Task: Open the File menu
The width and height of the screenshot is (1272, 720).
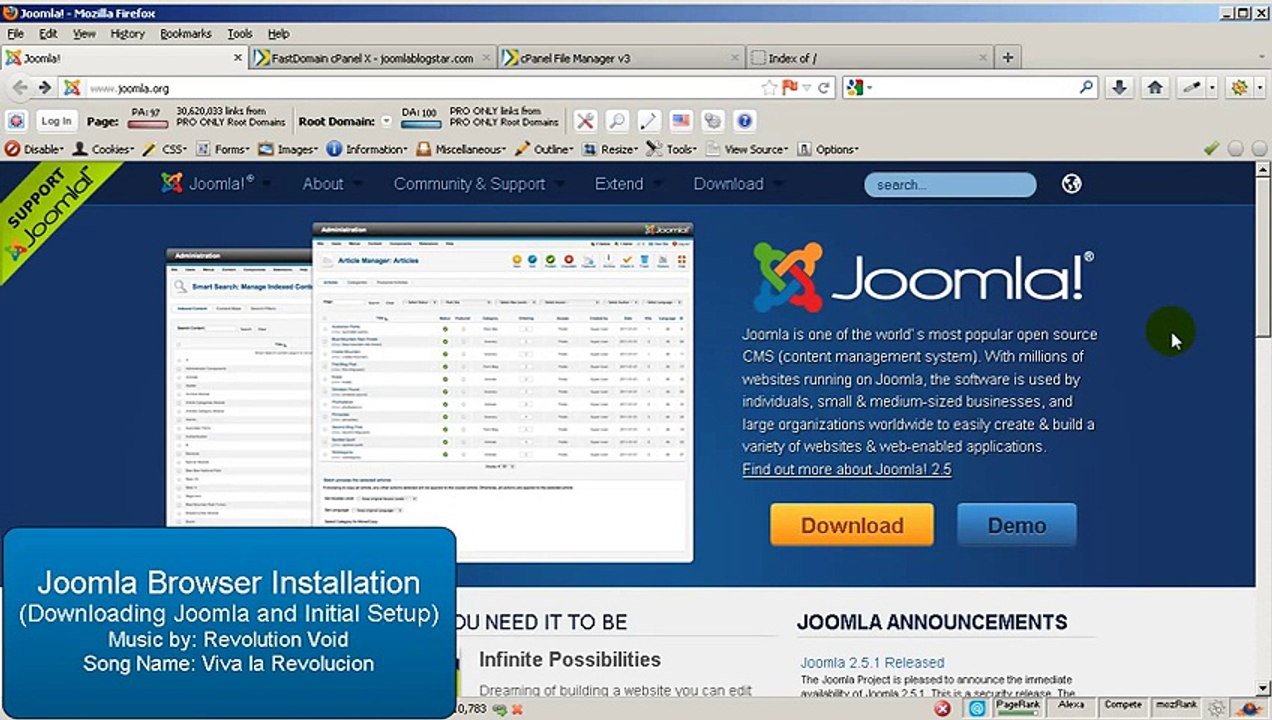Action: pos(15,33)
